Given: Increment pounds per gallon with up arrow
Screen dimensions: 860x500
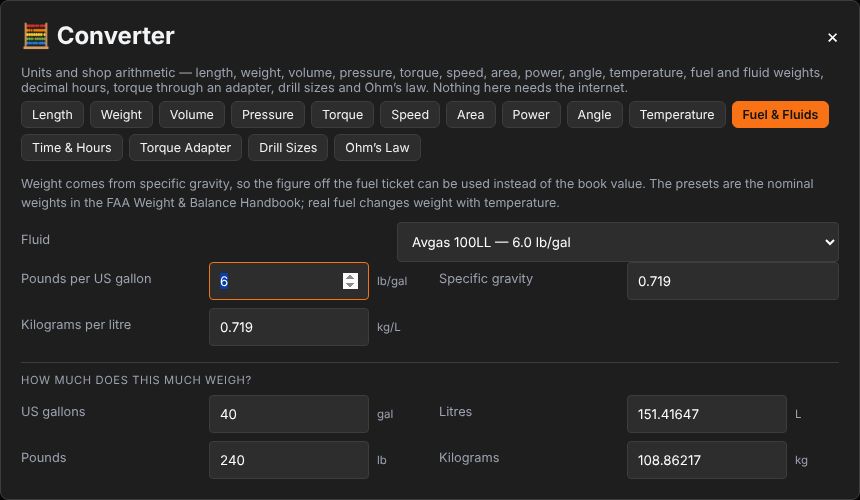Looking at the screenshot, I should tap(350, 277).
